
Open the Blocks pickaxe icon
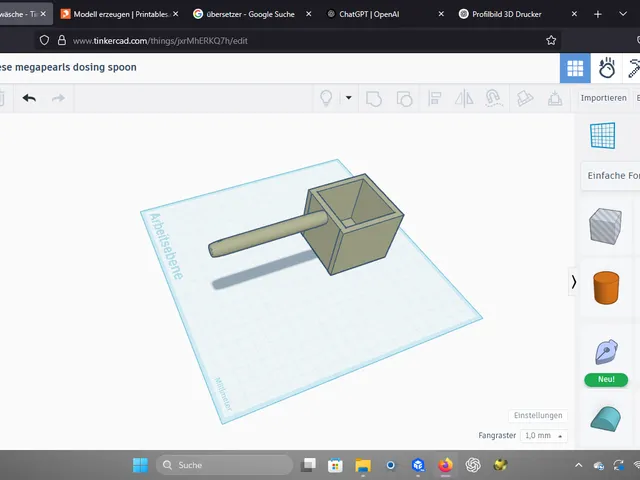point(632,68)
